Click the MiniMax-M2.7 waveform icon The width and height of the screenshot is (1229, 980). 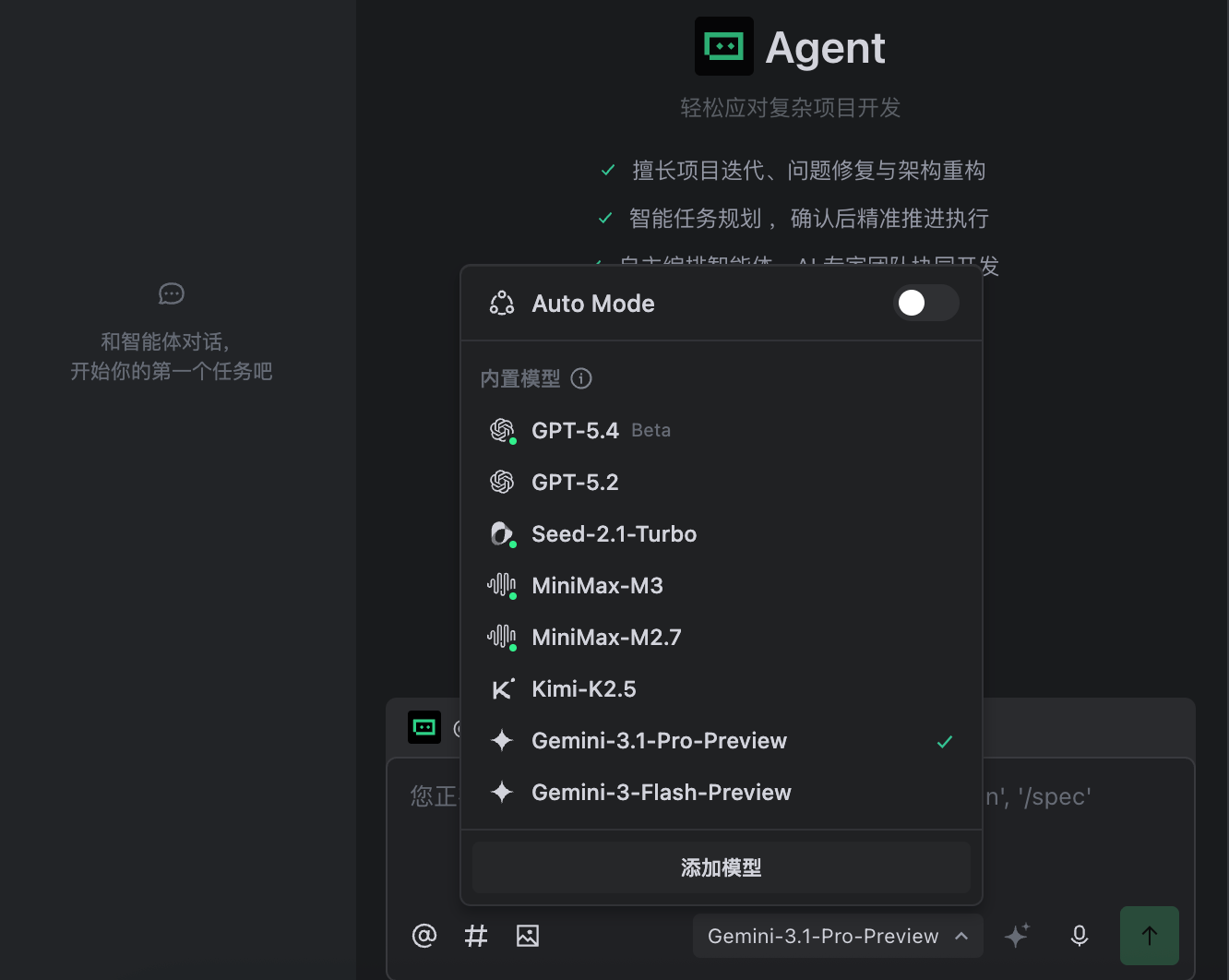(502, 637)
